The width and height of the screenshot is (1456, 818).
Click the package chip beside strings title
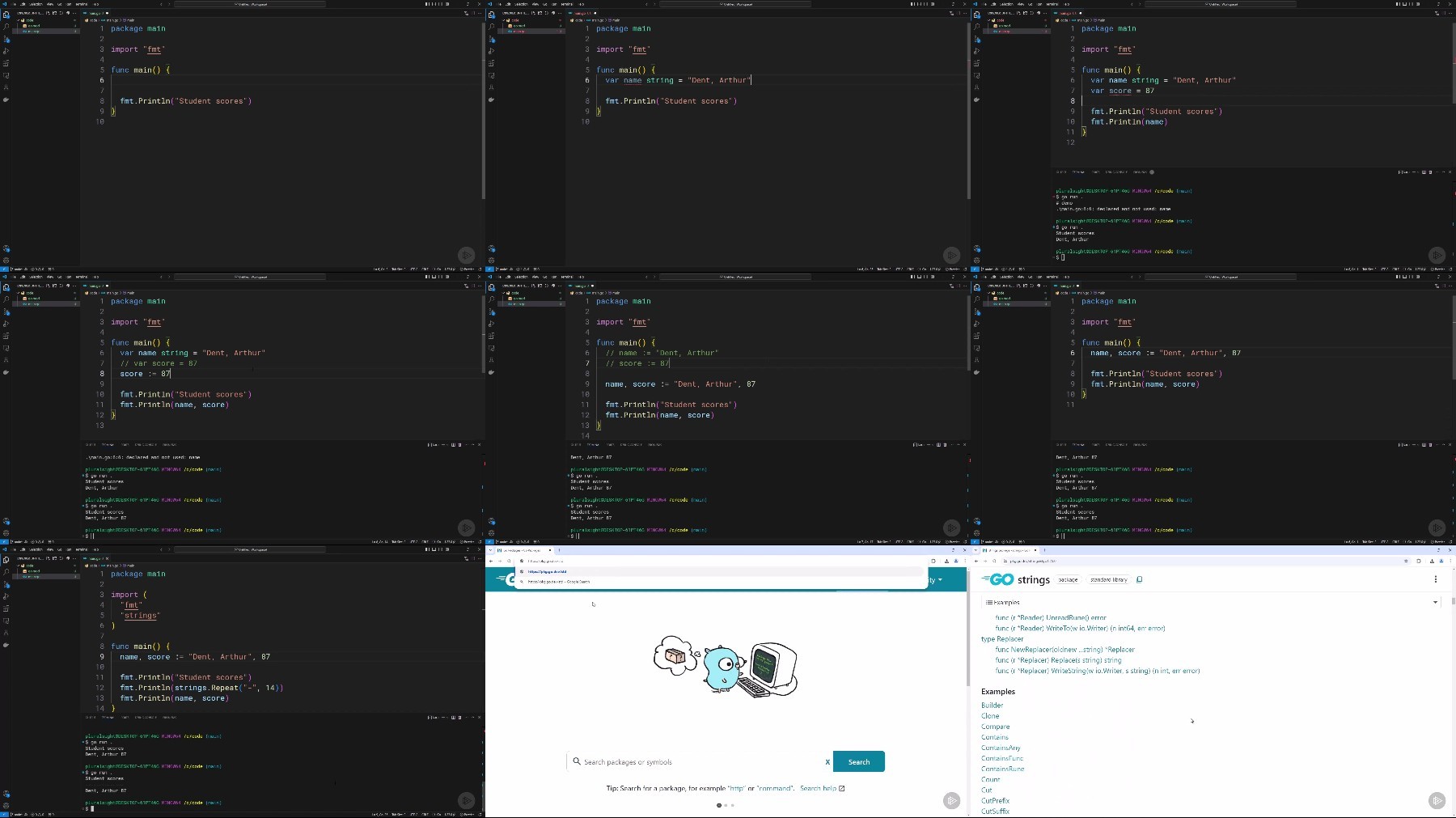point(1069,579)
